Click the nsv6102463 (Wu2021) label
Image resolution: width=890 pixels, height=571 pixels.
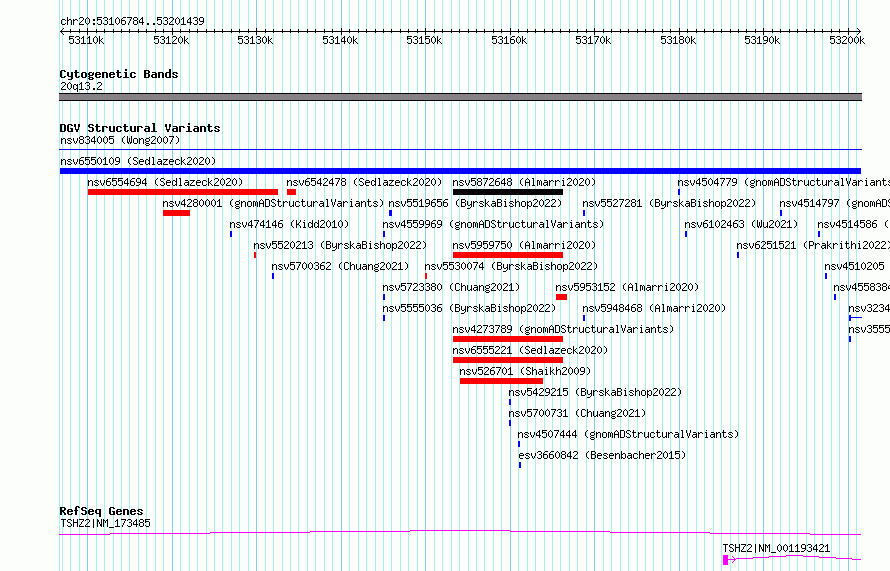(741, 224)
